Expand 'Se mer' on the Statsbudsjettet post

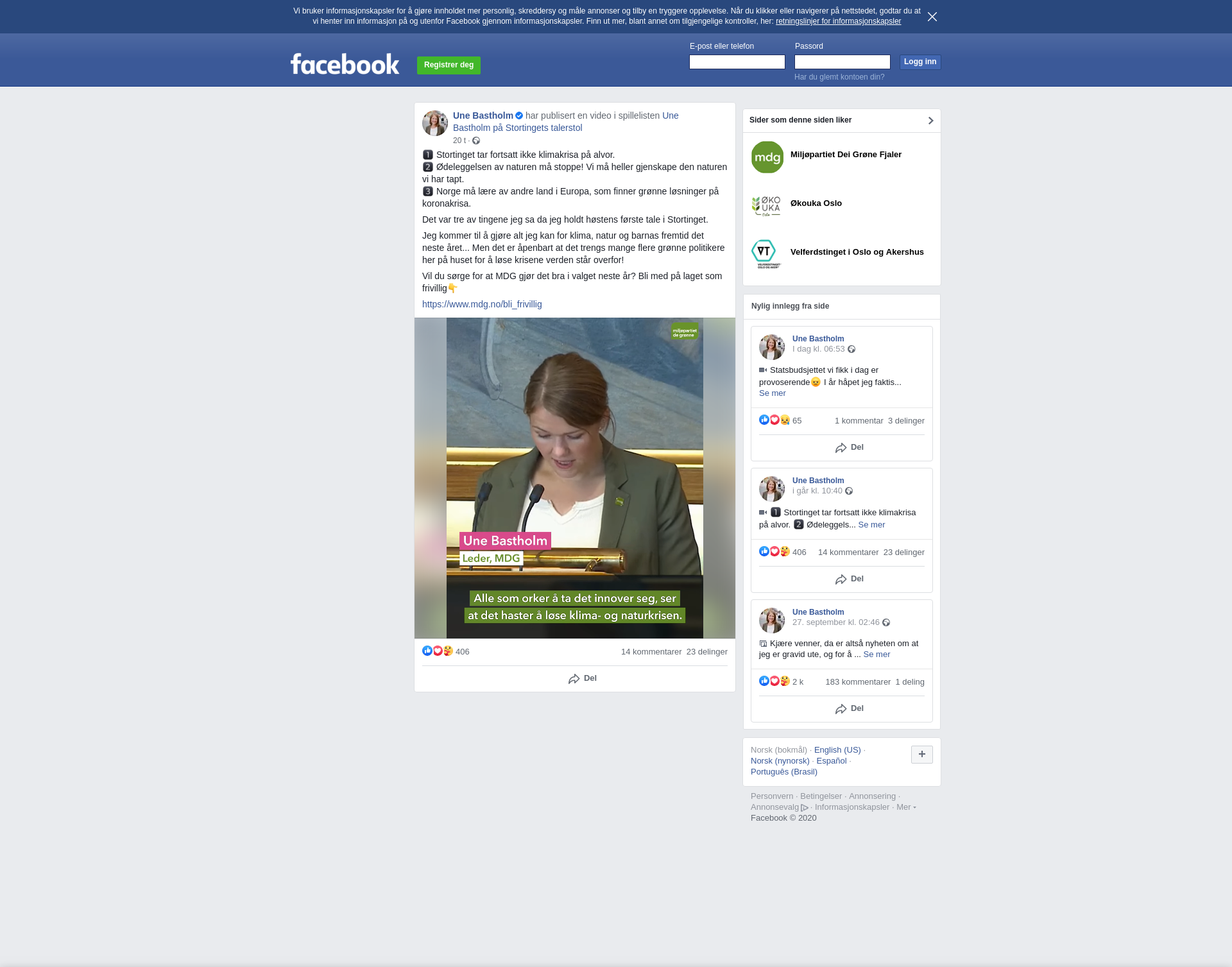coord(773,393)
